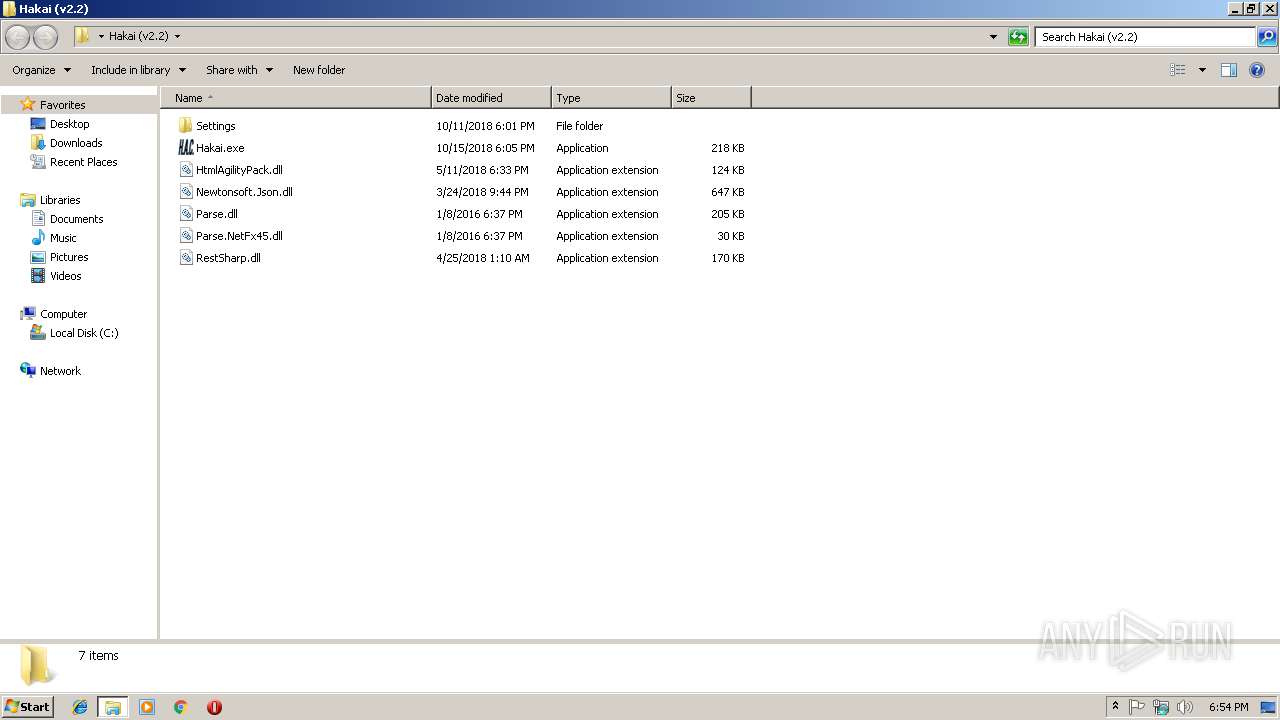This screenshot has width=1280, height=720.
Task: Open the breadcrumb root dropdown arrow
Action: click(x=101, y=37)
